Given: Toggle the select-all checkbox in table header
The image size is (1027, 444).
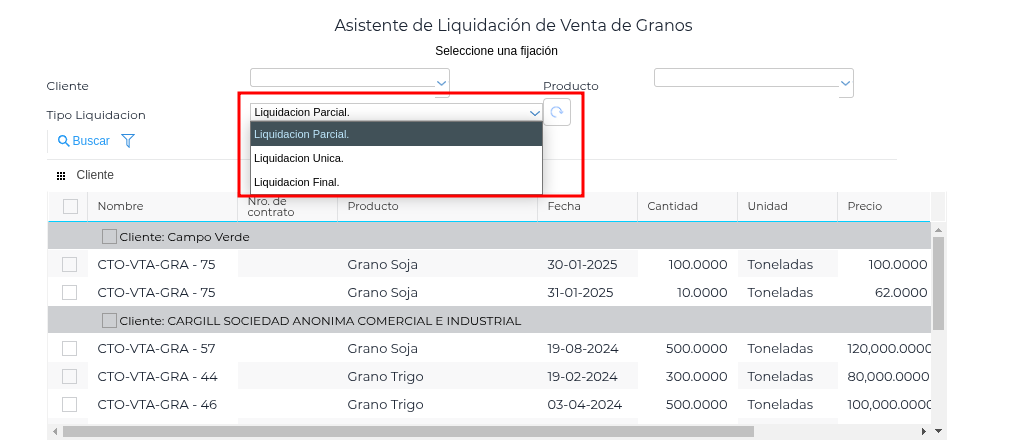Looking at the screenshot, I should [x=70, y=206].
